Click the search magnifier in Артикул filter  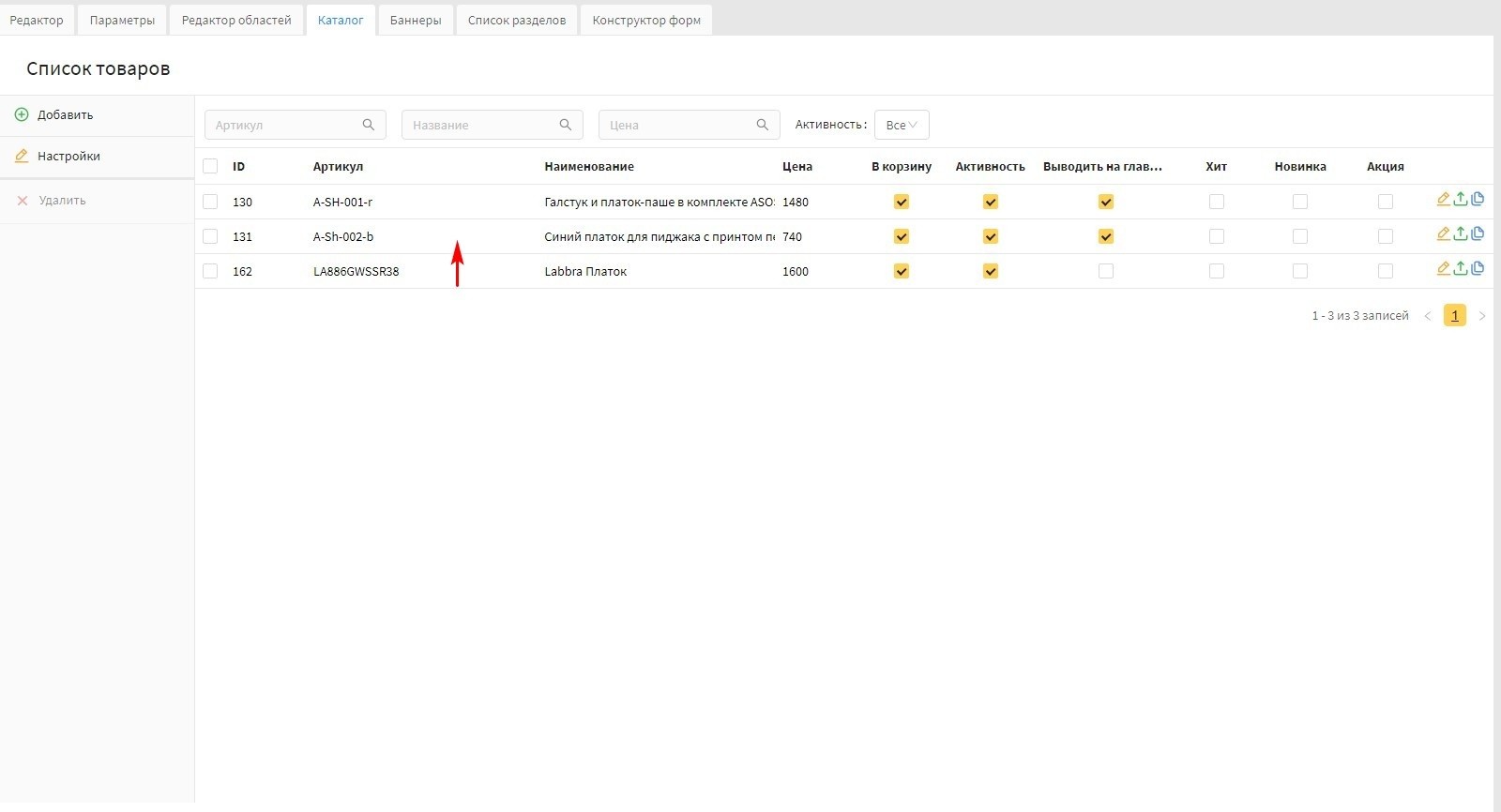pyautogui.click(x=369, y=125)
